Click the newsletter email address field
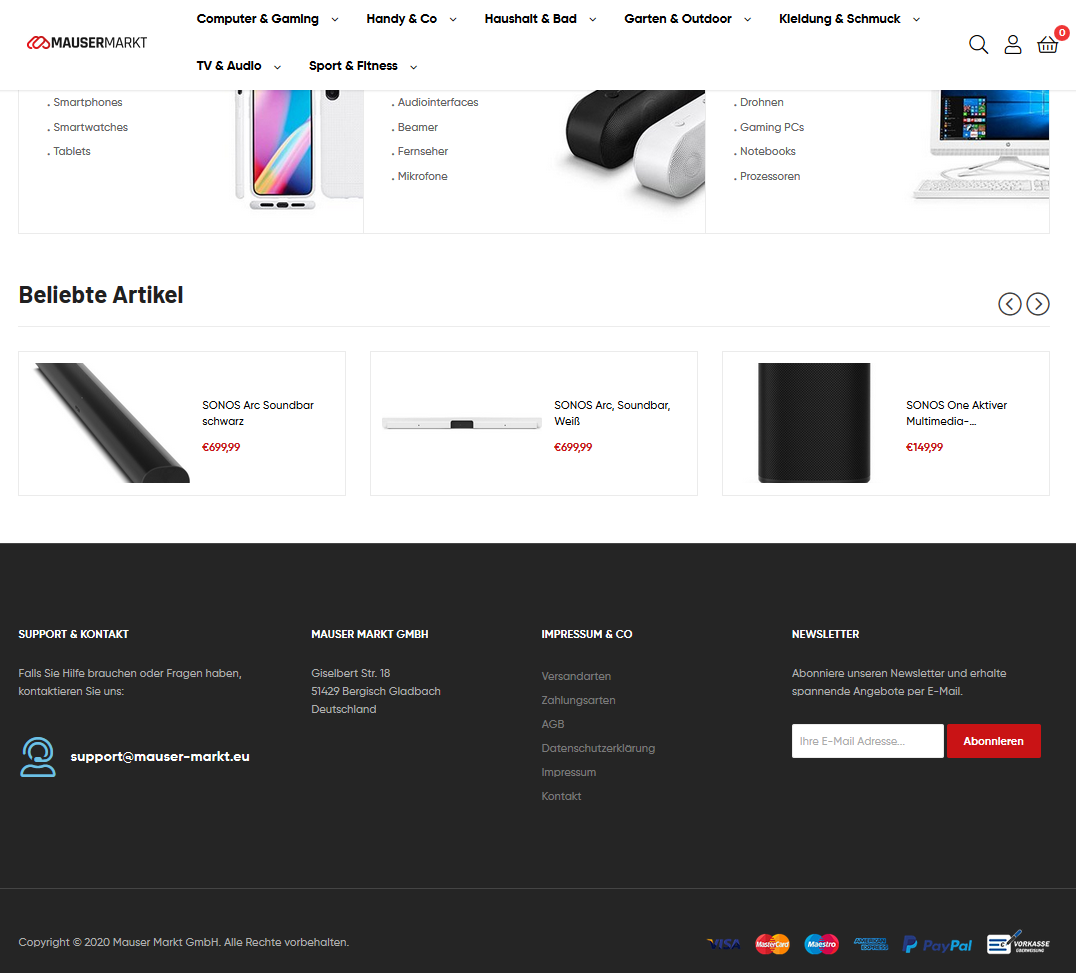Viewport: 1076px width, 973px height. point(867,741)
